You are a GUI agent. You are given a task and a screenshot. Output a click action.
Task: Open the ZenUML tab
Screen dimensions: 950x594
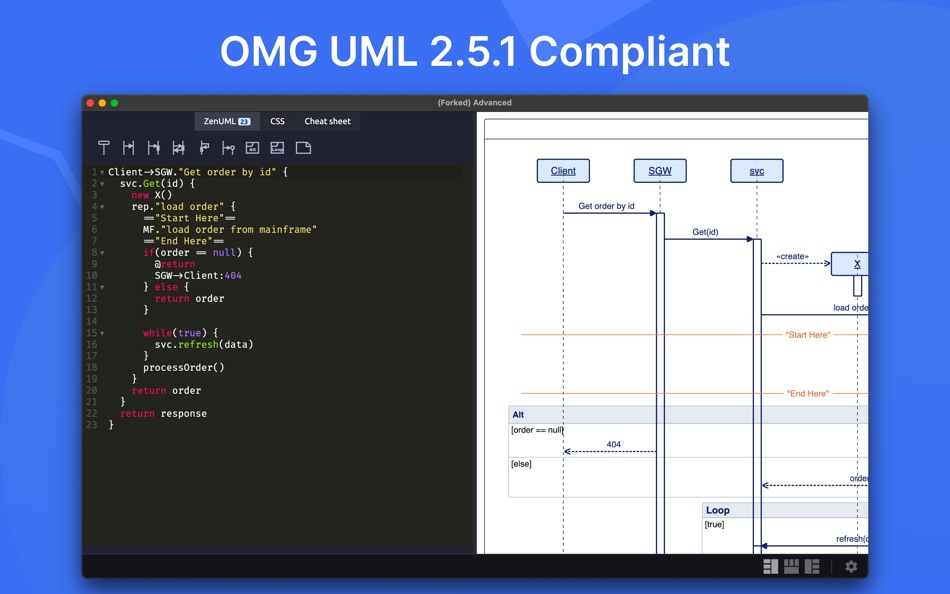227,121
